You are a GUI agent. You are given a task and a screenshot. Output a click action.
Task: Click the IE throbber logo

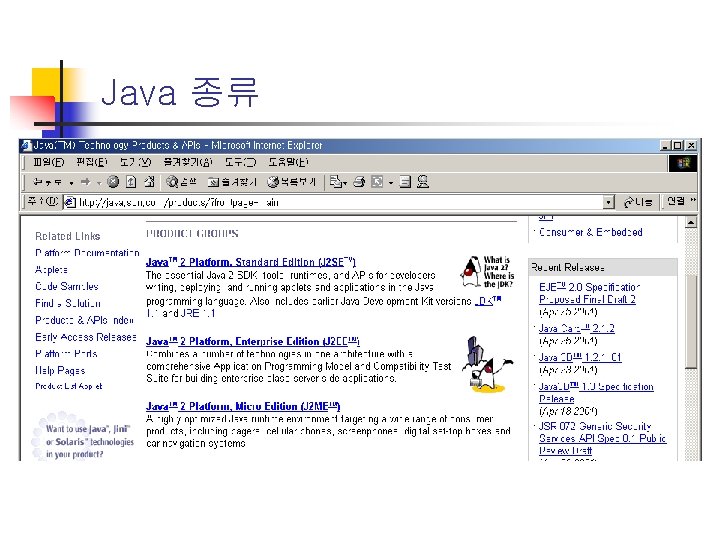click(x=683, y=163)
